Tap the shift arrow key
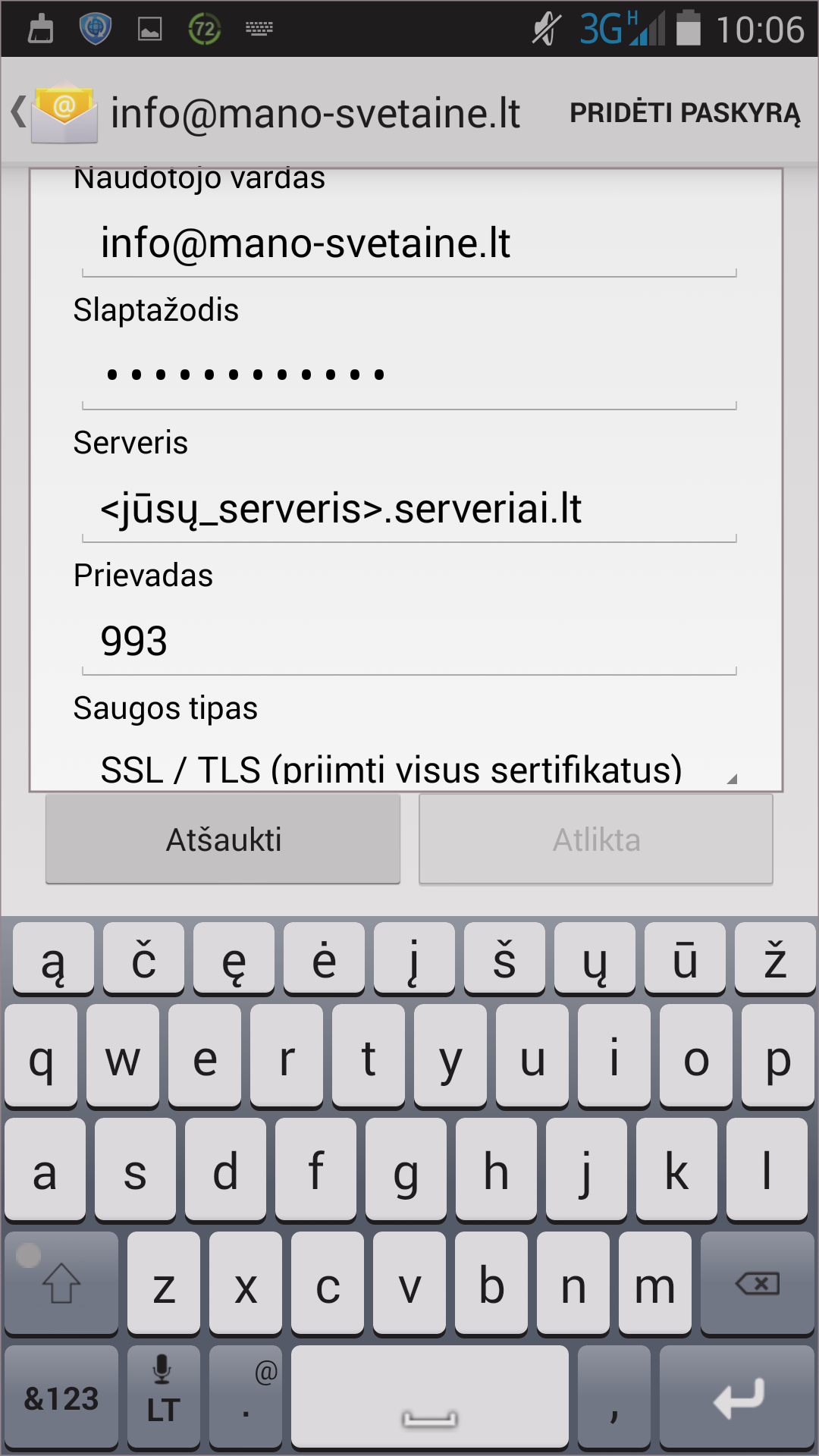Screen dimensions: 819x1456 pos(61,1283)
